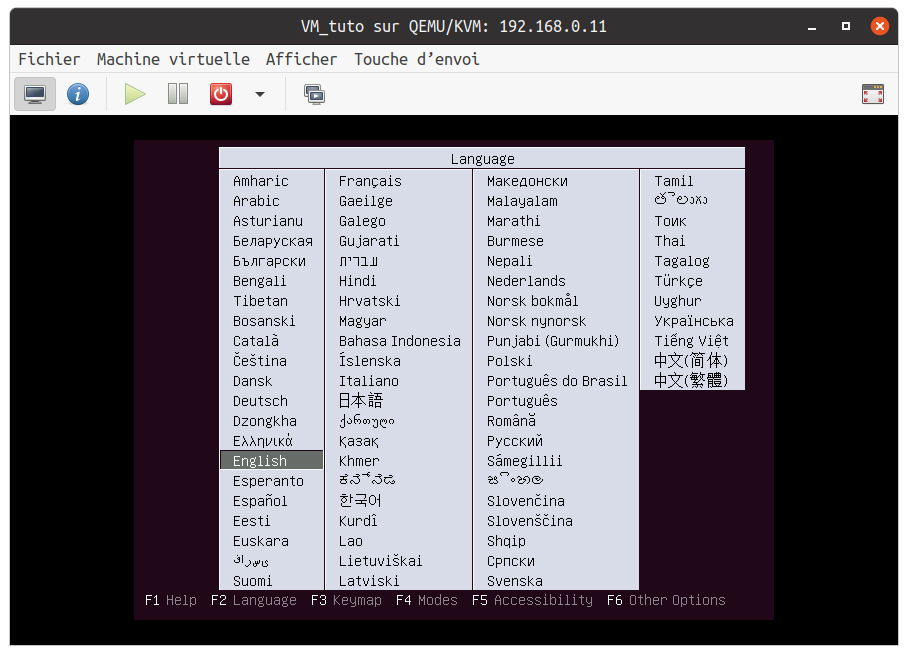Image resolution: width=908 pixels, height=655 pixels.
Task: Open the Afficher menu
Action: click(x=301, y=59)
